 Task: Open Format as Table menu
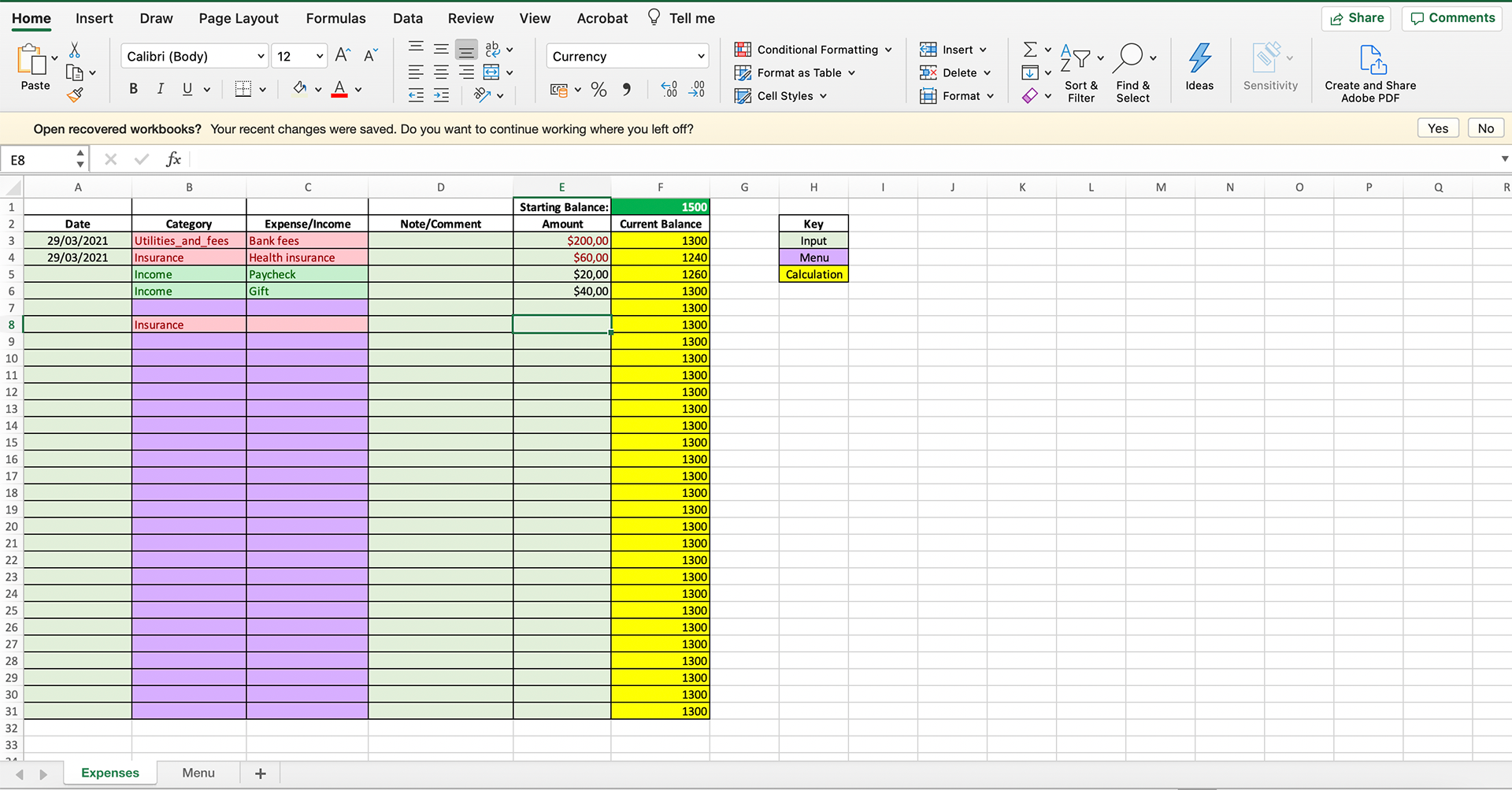pyautogui.click(x=795, y=72)
